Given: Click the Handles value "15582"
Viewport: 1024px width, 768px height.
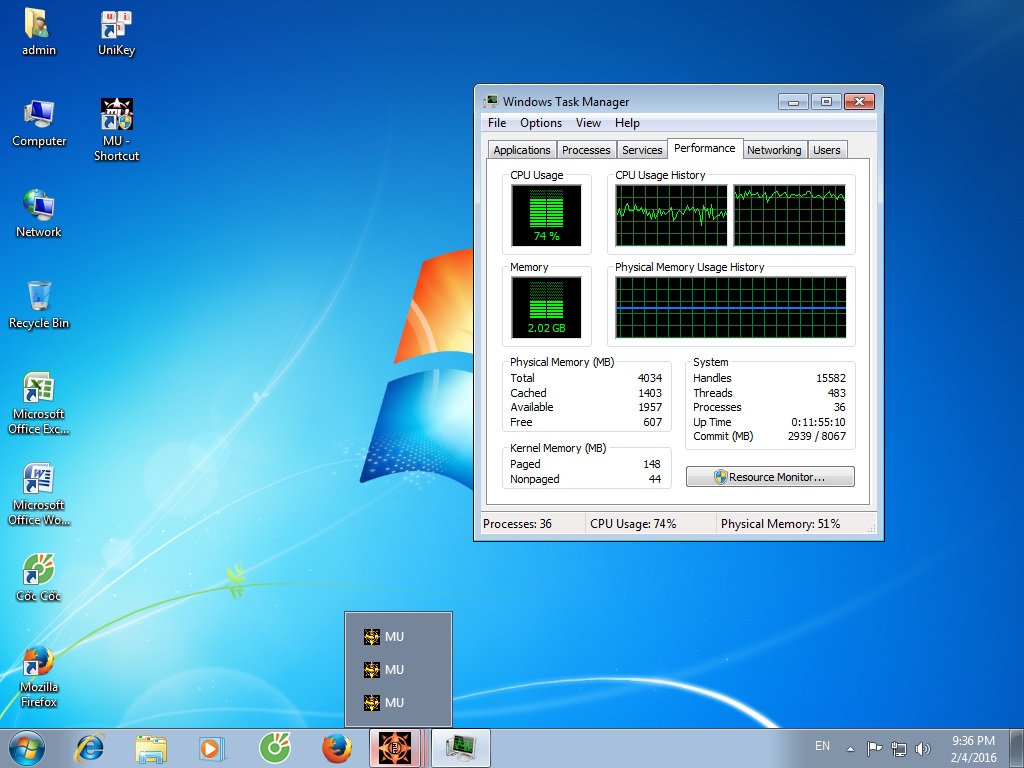Looking at the screenshot, I should point(831,378).
